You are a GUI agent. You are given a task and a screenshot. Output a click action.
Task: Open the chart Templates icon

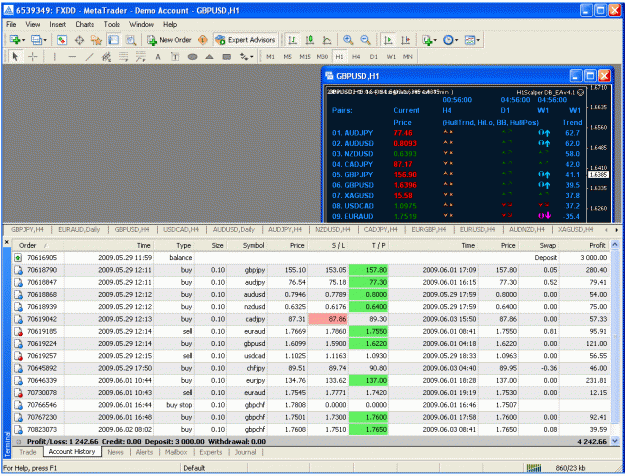coord(470,40)
